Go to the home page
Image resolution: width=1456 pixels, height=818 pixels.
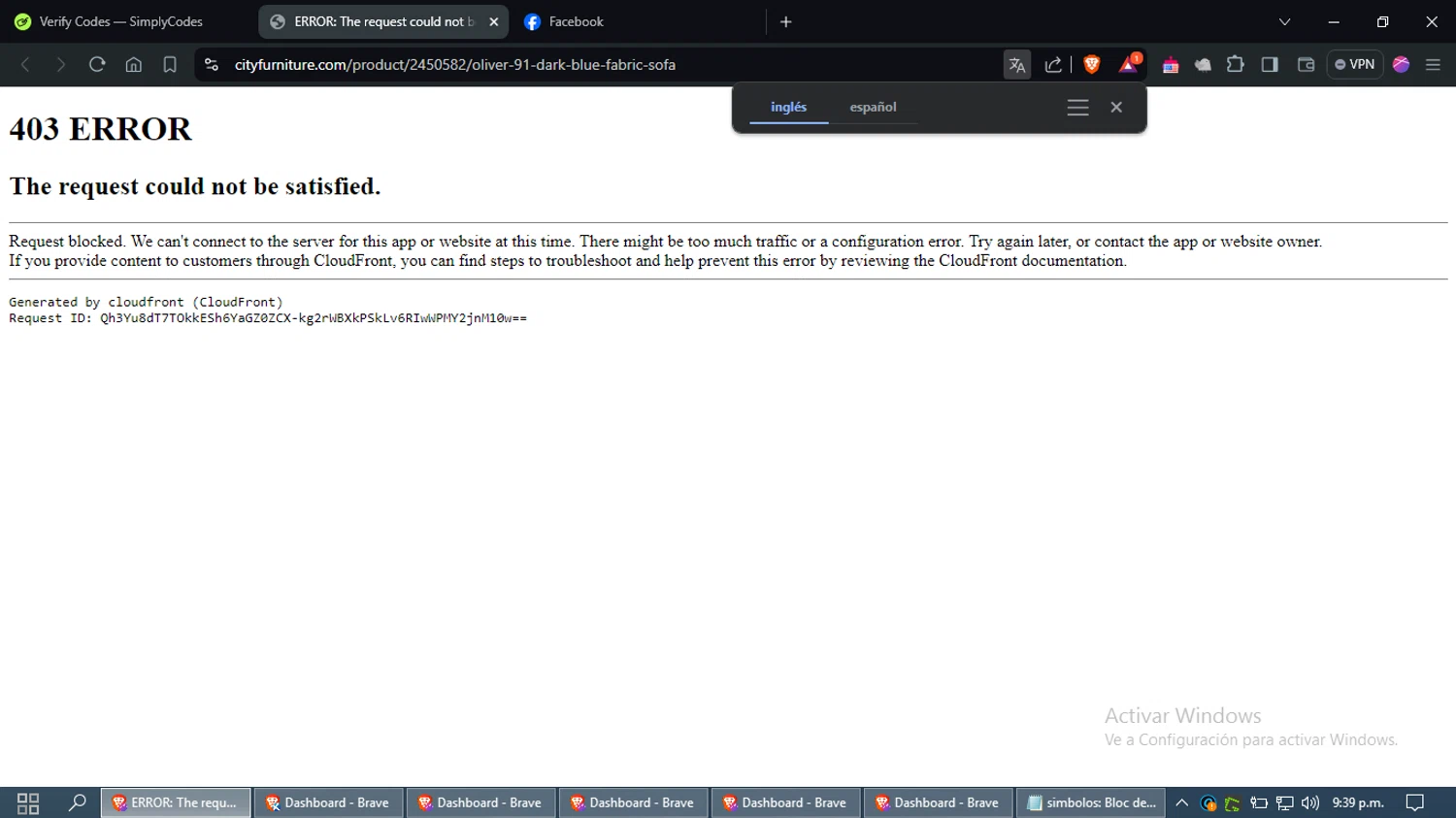coord(134,65)
